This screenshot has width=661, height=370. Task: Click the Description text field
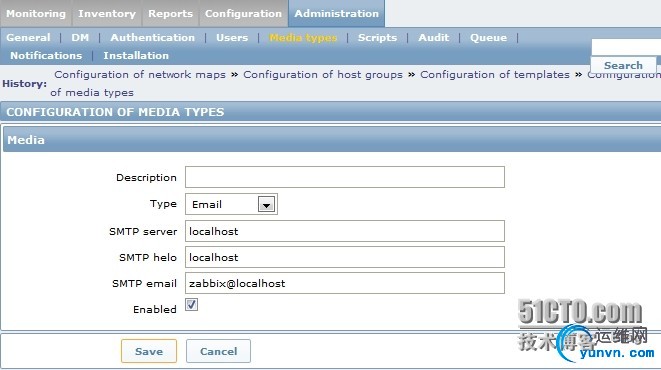(345, 177)
